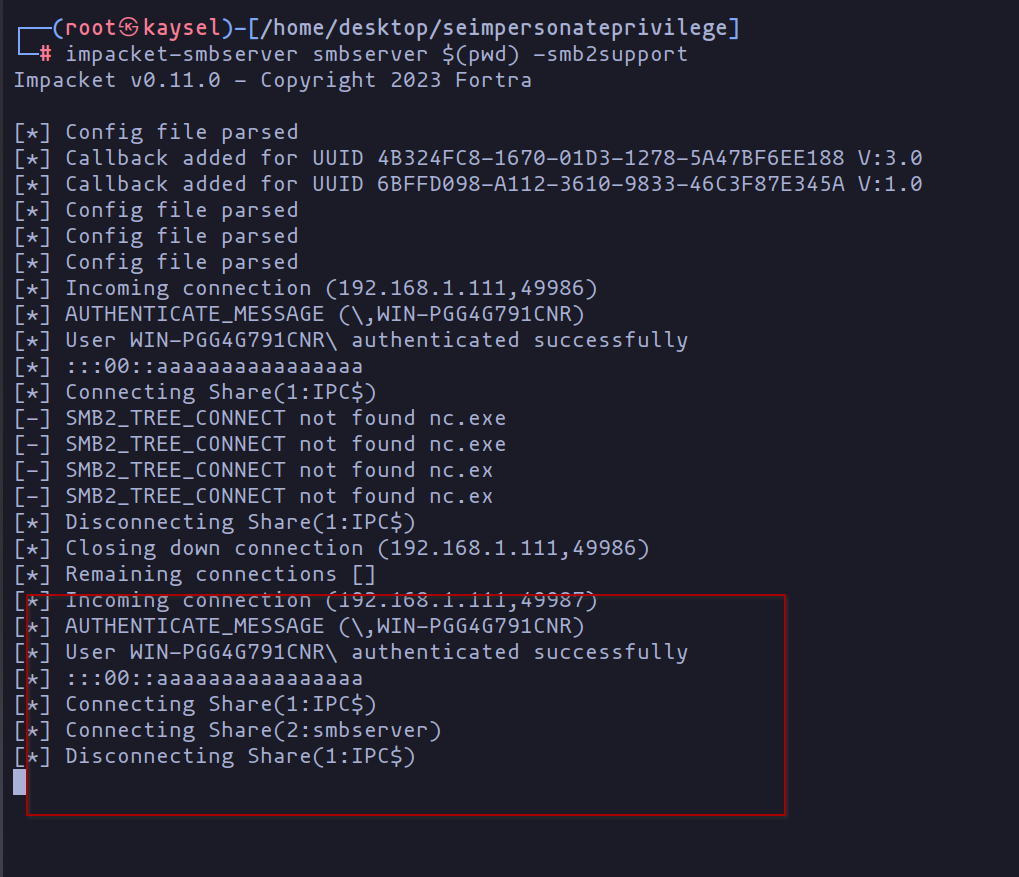Screen dimensions: 1019x877
Task: Click the Connecting Share(2:smbserver) line
Action: pyautogui.click(x=253, y=730)
